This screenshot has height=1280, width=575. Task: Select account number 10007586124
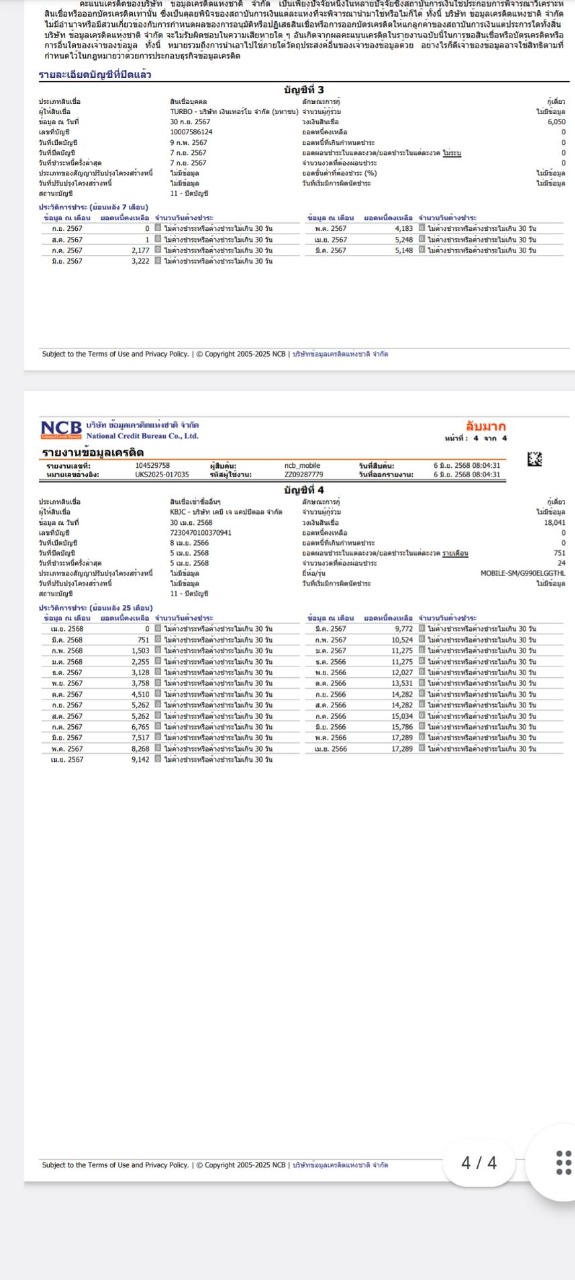pyautogui.click(x=191, y=131)
